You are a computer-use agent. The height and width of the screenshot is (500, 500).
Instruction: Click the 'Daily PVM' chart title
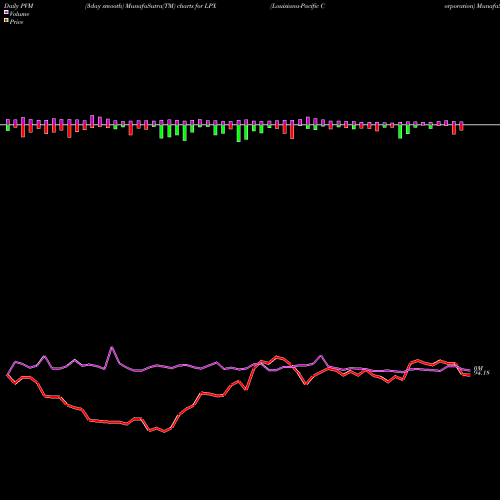pos(19,6)
